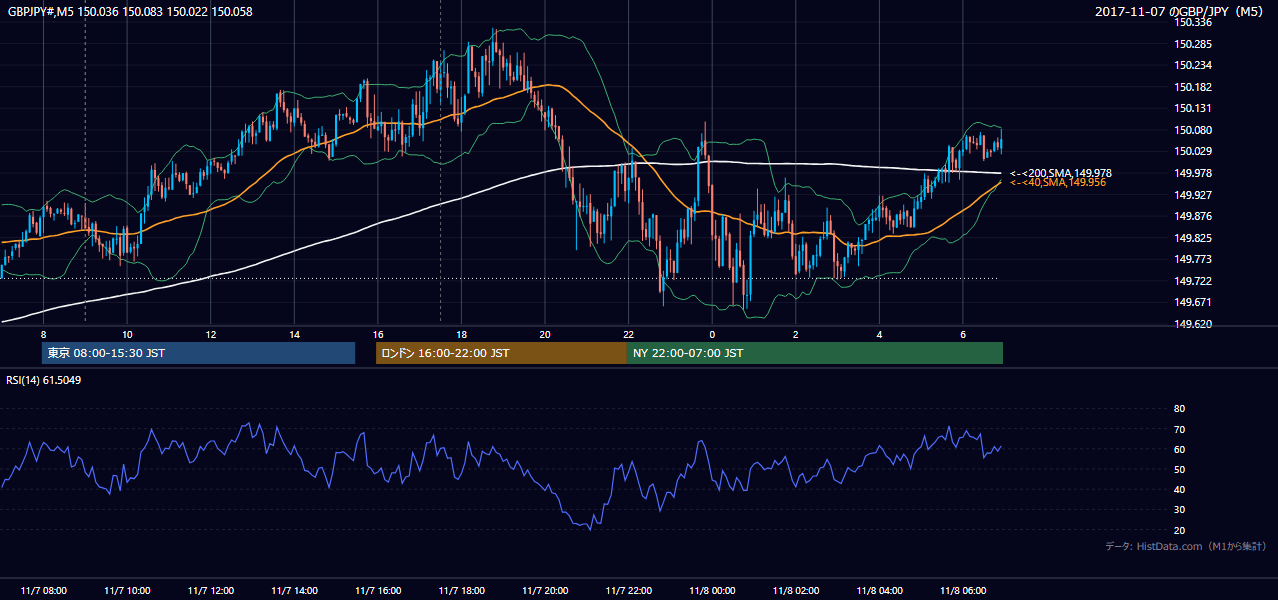Click the 150.080 price axis label

(x=1194, y=130)
